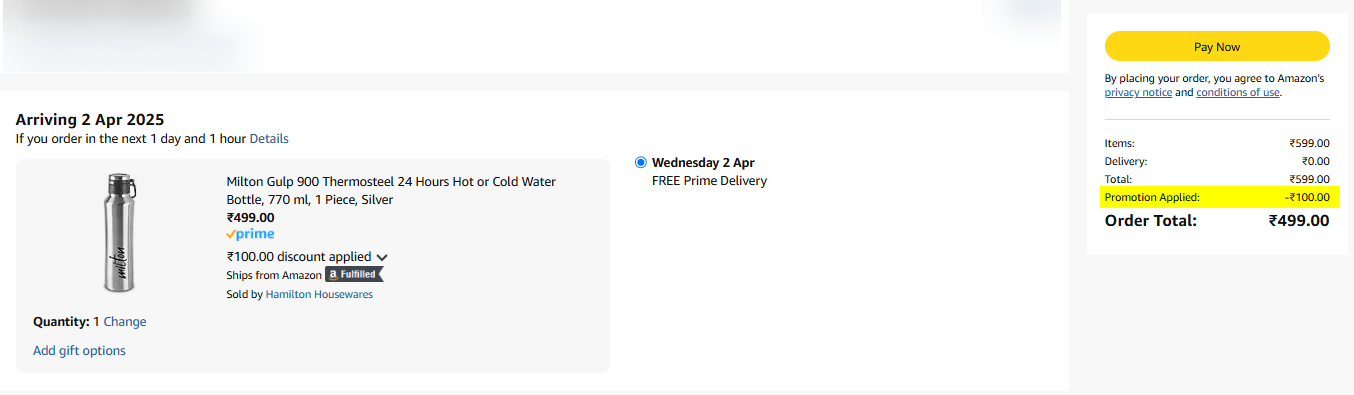The height and width of the screenshot is (395, 1354).
Task: Click the Milton Gulp 900 product title
Action: coord(391,190)
